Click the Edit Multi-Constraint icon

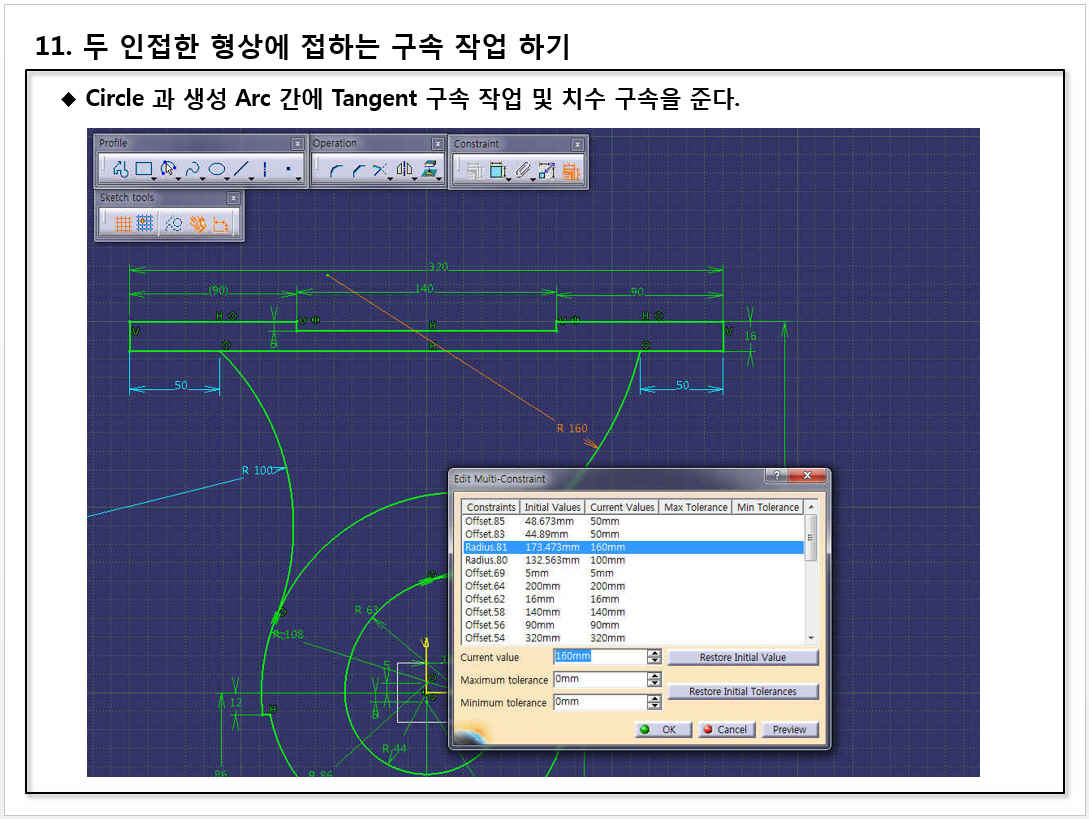[571, 171]
